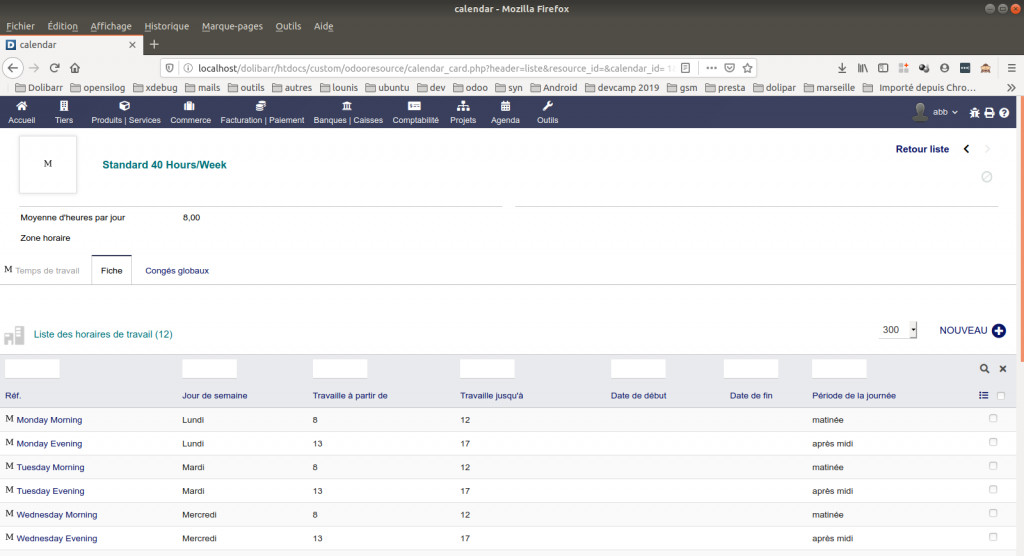The height and width of the screenshot is (556, 1024).
Task: Clear filters with the X icon
Action: [1003, 368]
